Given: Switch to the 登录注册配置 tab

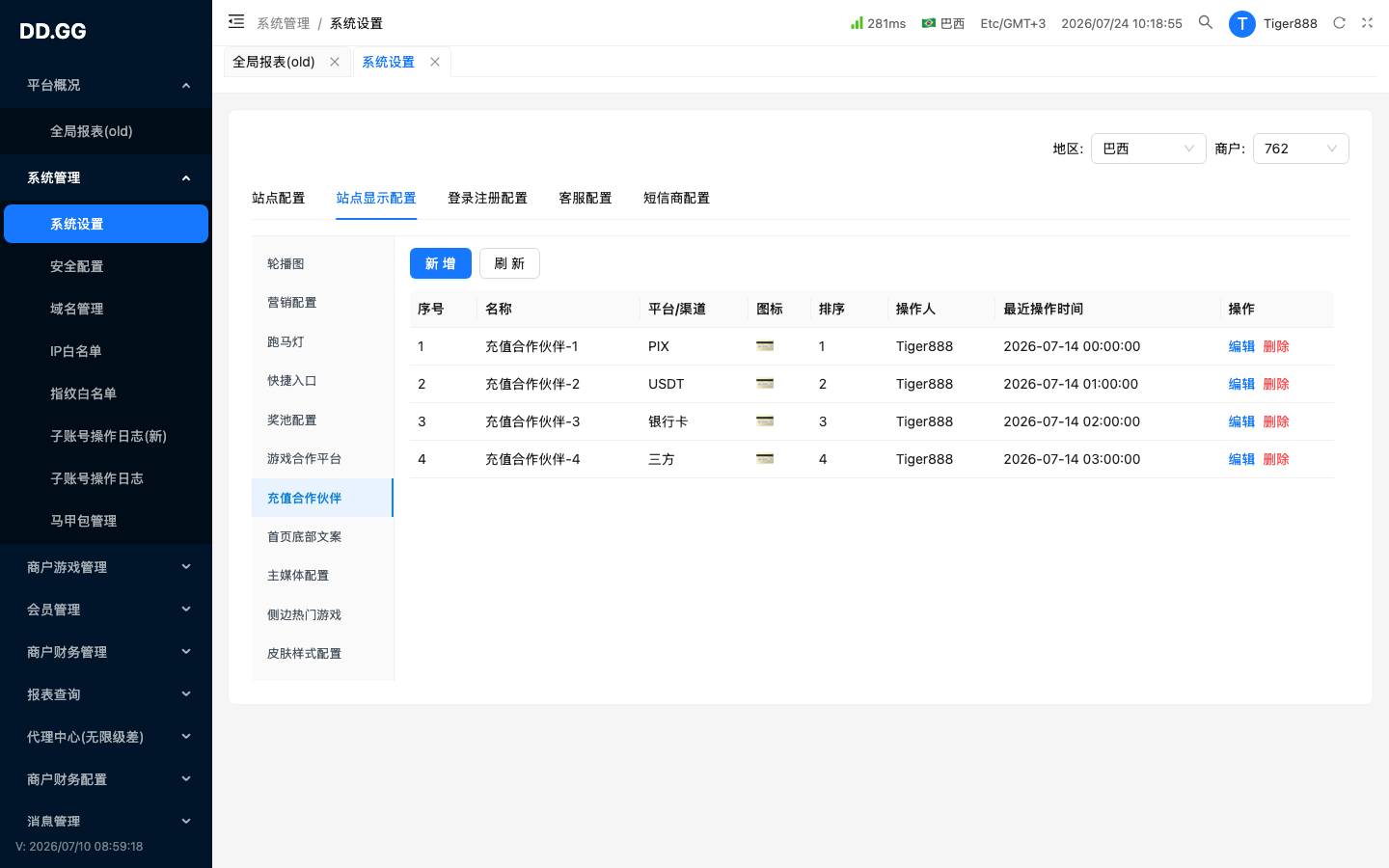Looking at the screenshot, I should [487, 198].
